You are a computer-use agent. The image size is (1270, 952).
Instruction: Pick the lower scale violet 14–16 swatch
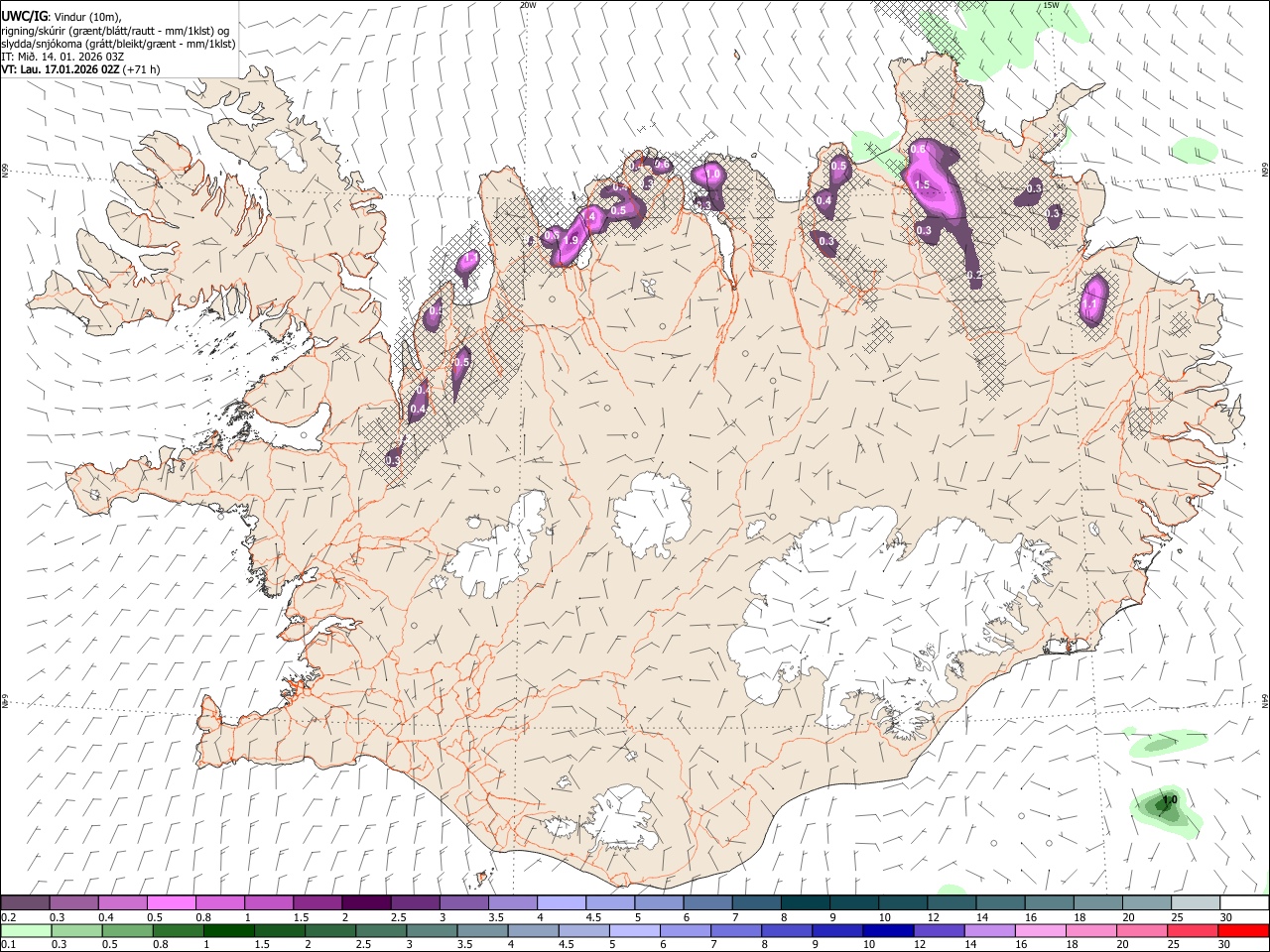[989, 930]
